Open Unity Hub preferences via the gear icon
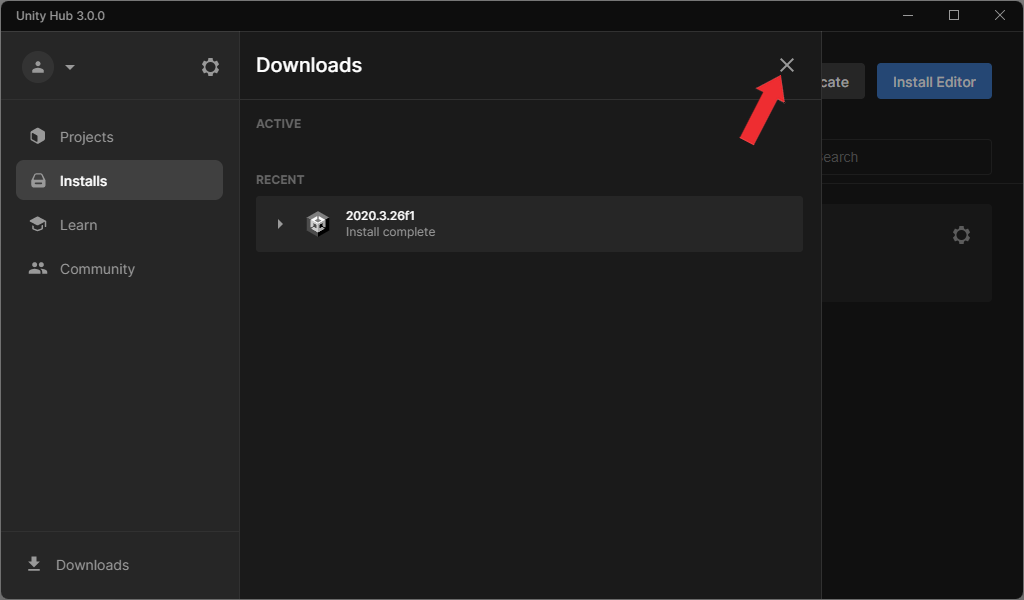The height and width of the screenshot is (600, 1024). pyautogui.click(x=210, y=66)
